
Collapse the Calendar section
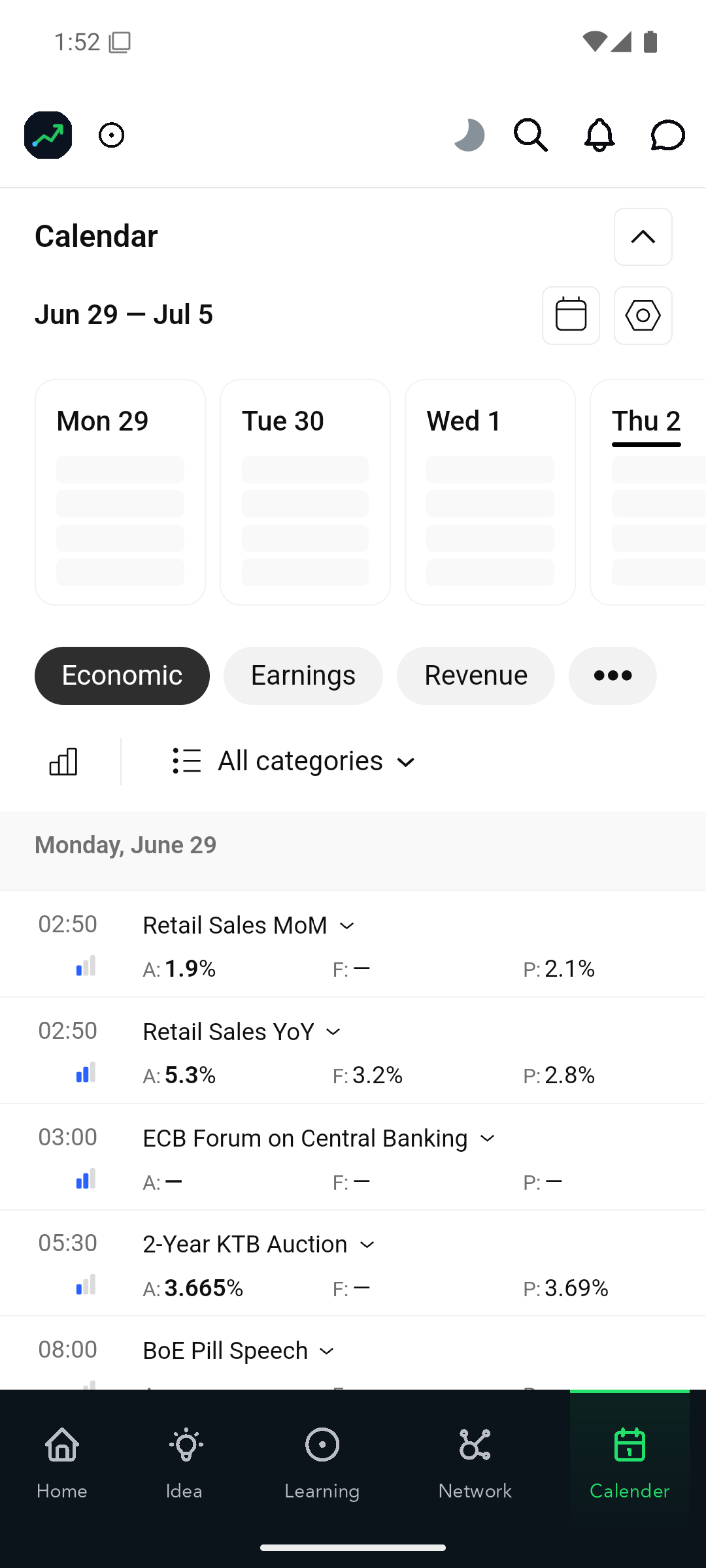643,237
